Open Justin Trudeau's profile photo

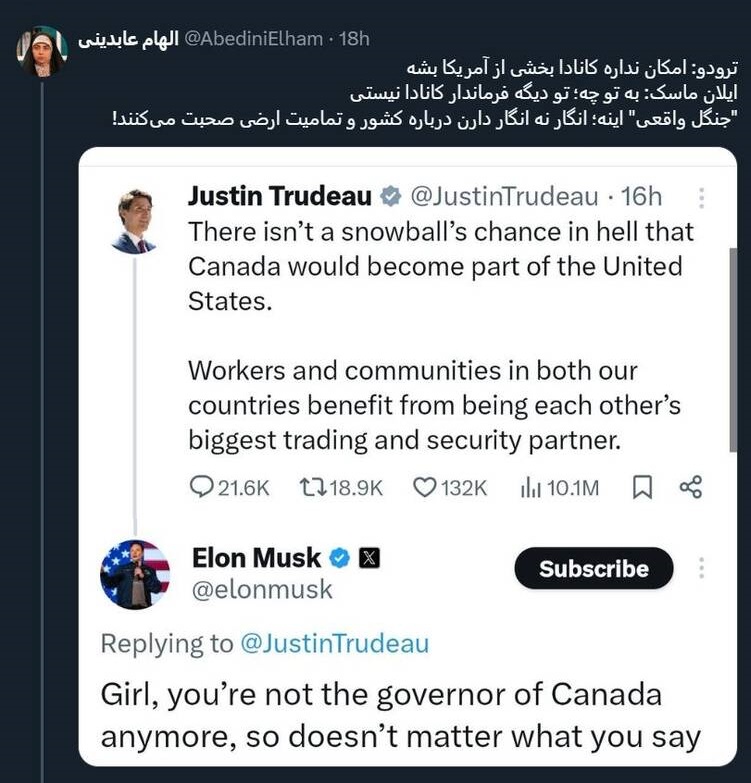(x=134, y=221)
